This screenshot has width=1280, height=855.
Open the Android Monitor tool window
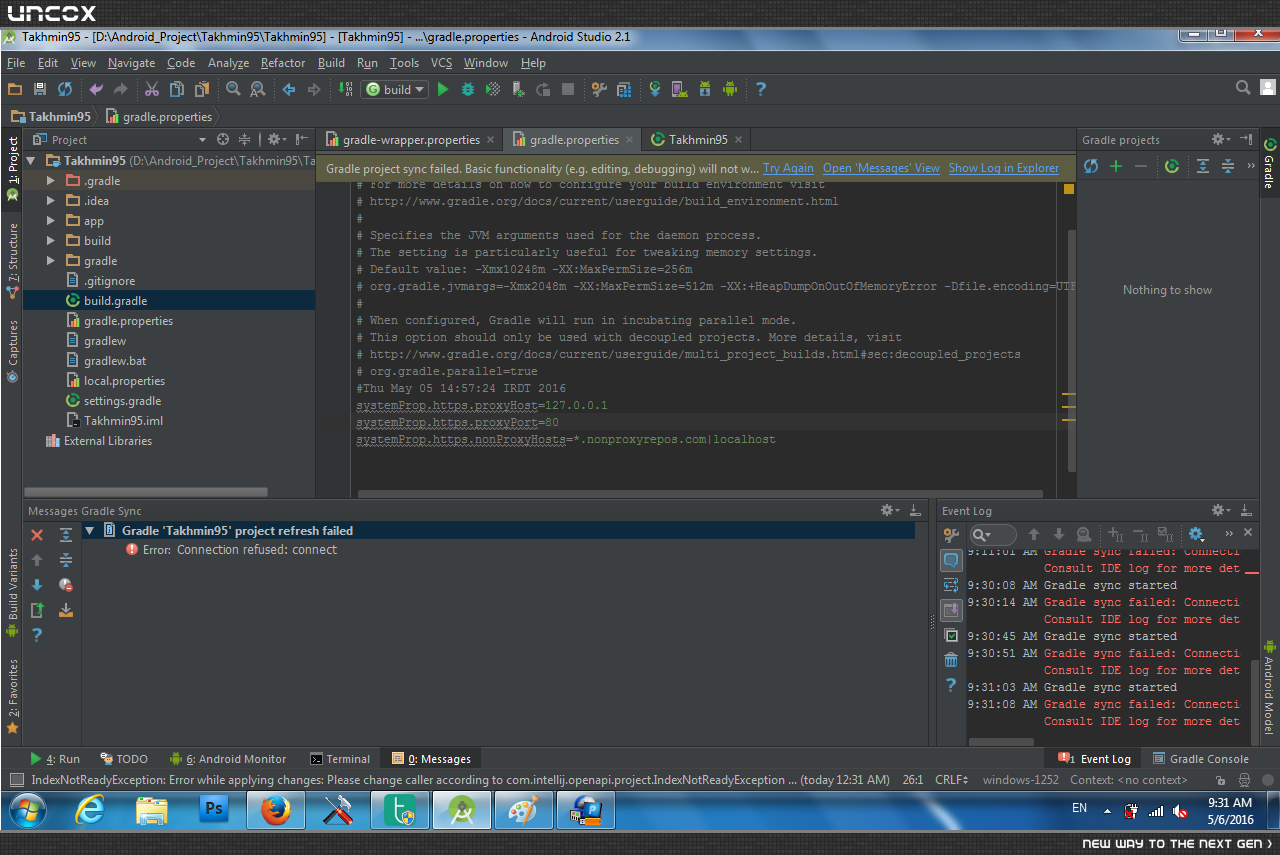point(228,759)
